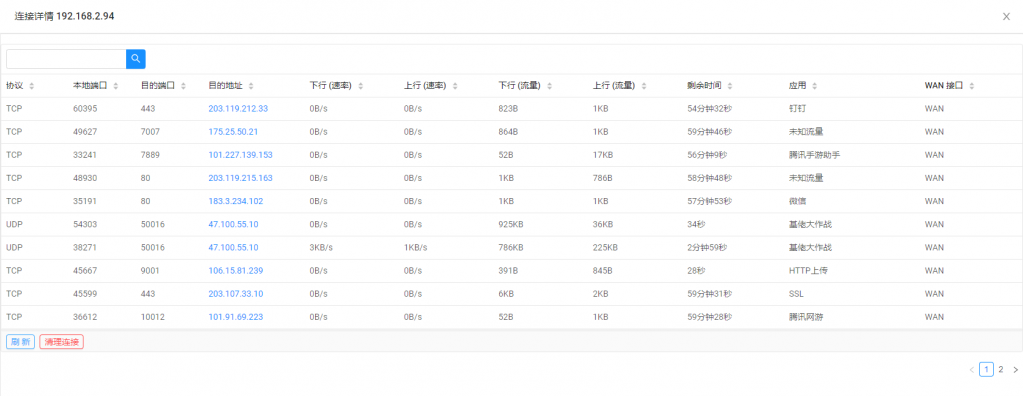Image resolution: width=1023 pixels, height=396 pixels.
Task: Sort by 剩余时间 column
Action: pyautogui.click(x=730, y=86)
